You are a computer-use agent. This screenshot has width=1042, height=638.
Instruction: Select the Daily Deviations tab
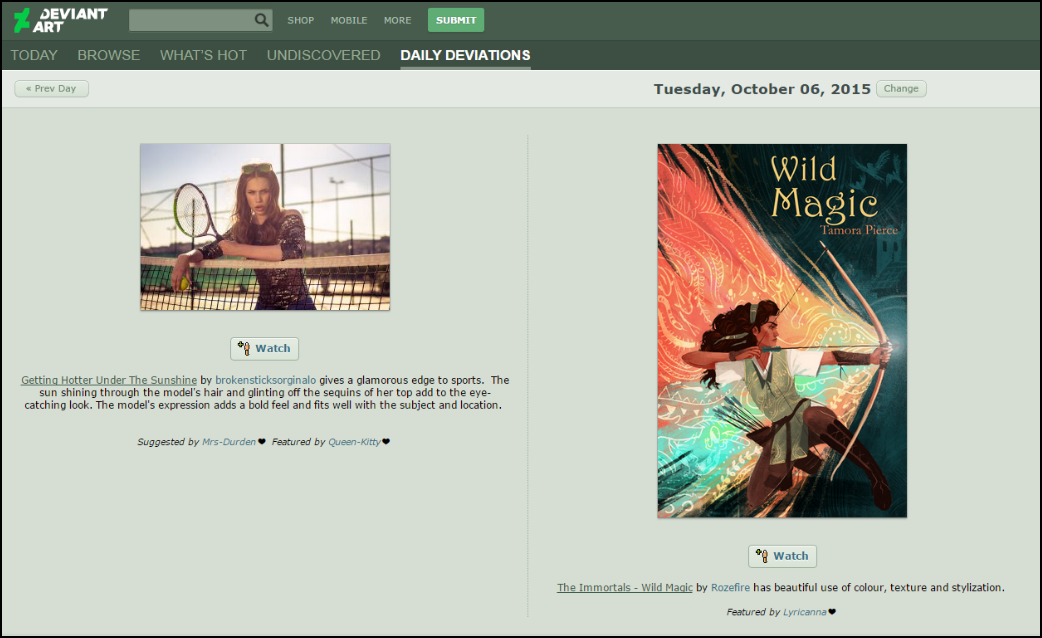coord(465,55)
